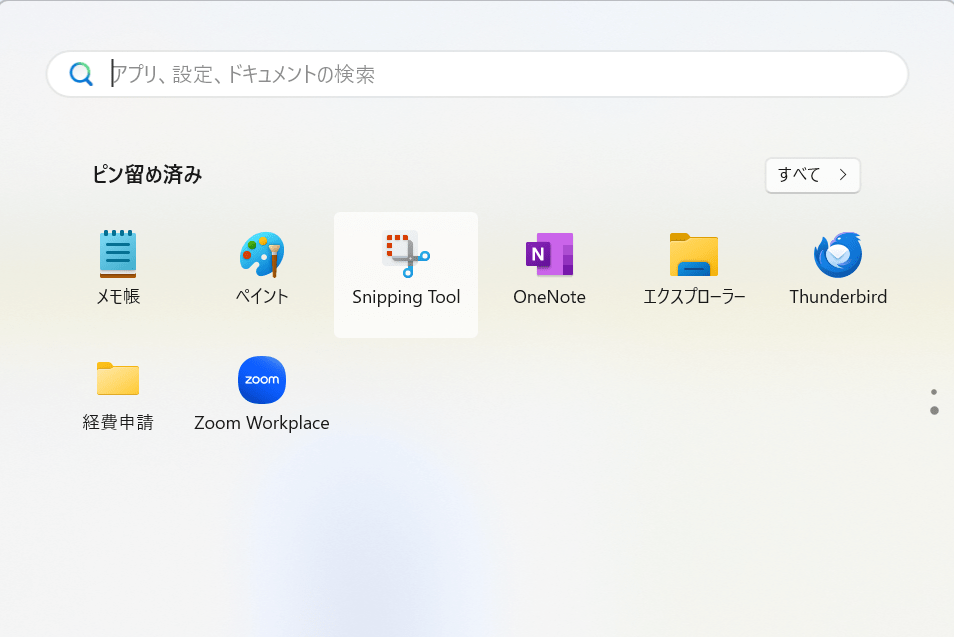Screen dimensions: 954x637
Task: Open エクスプローラー (File Explorer)
Action: click(694, 268)
